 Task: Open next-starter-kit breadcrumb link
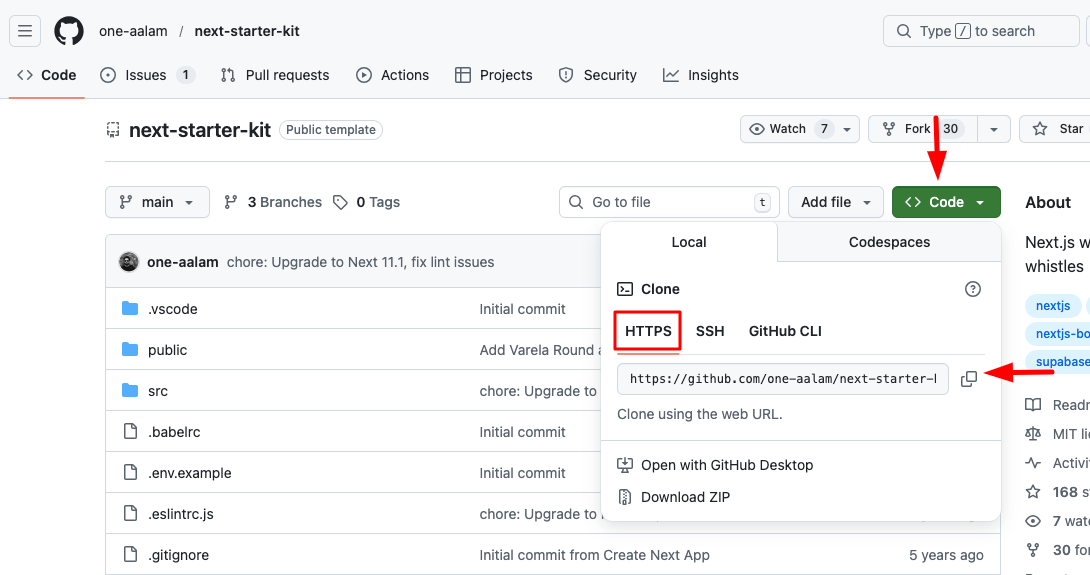click(247, 31)
